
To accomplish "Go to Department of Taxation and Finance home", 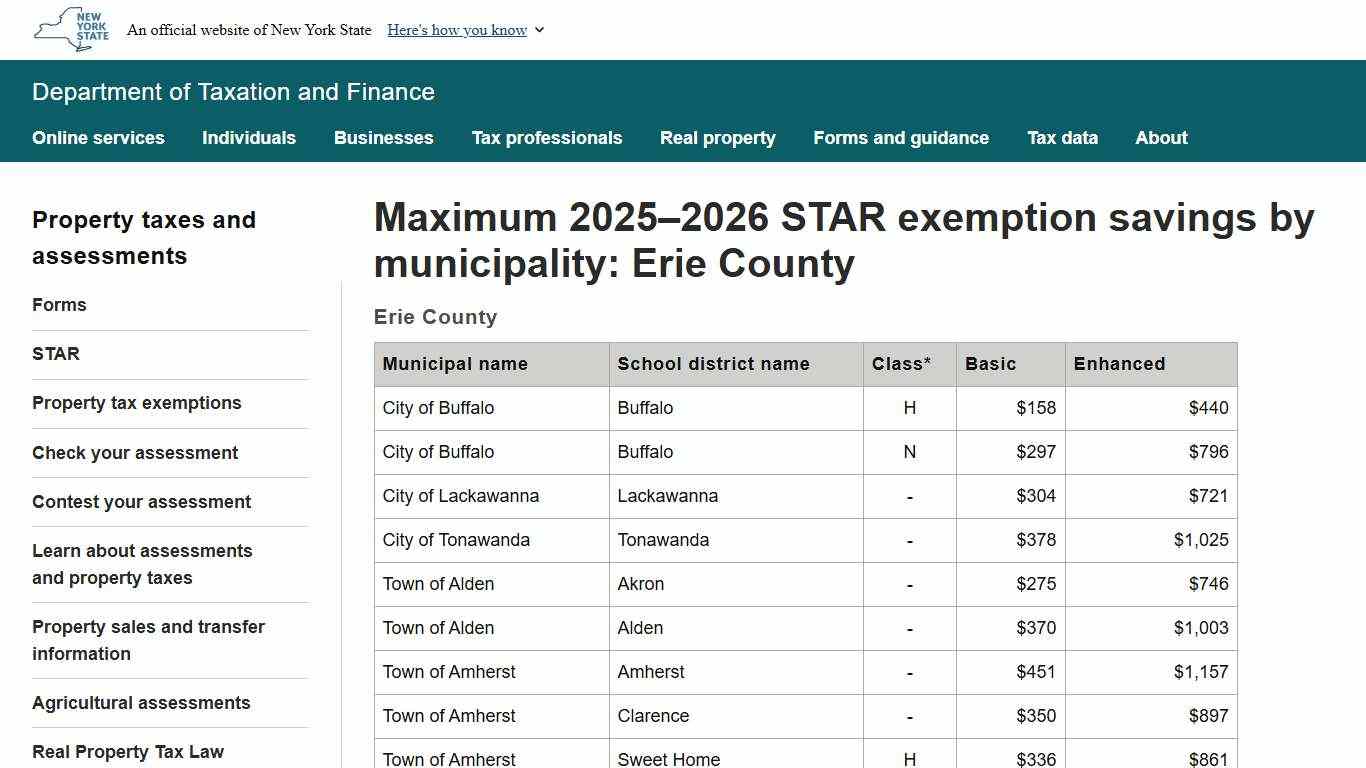I will point(233,92).
